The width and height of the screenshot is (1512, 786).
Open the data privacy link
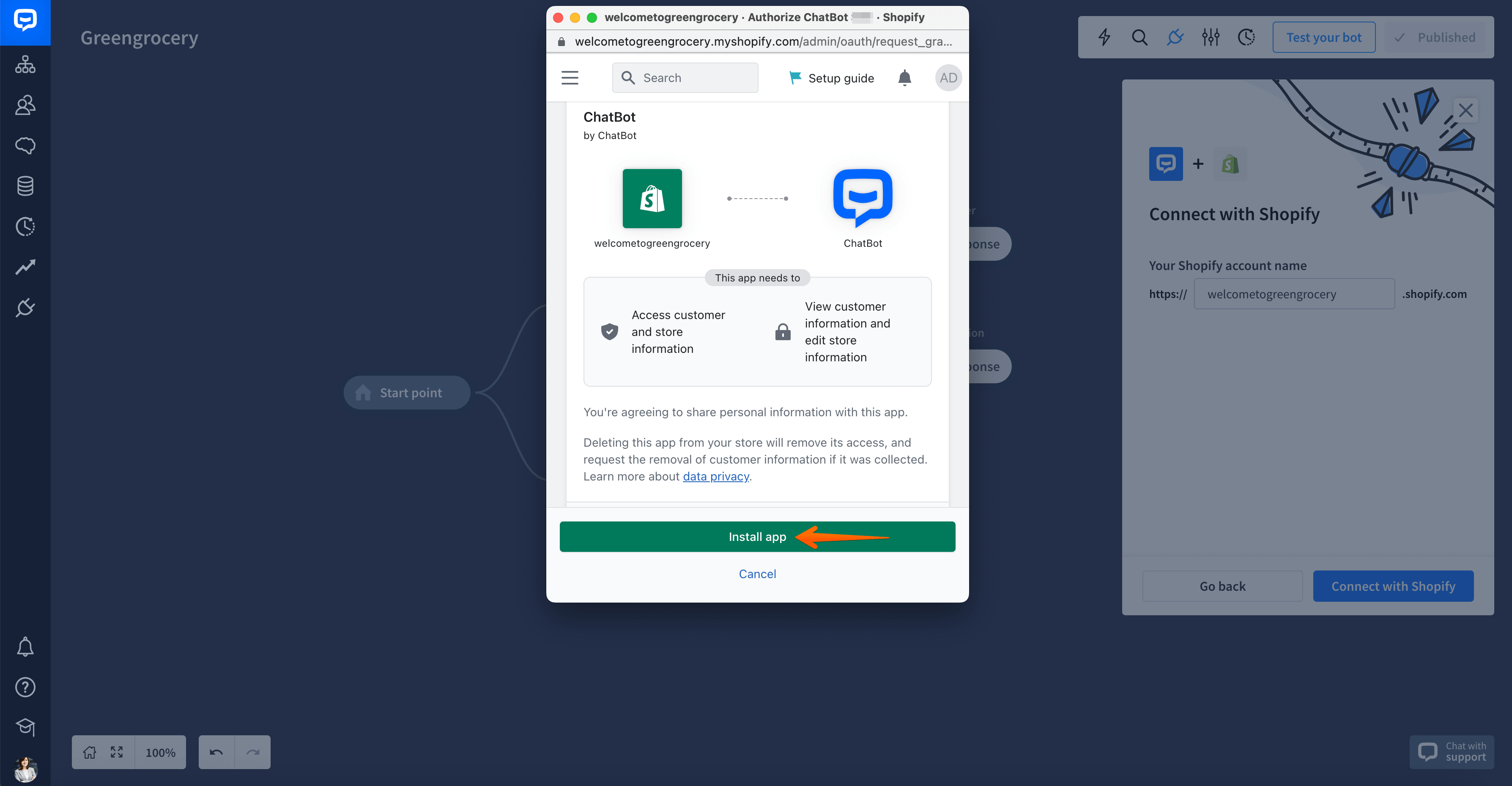tap(715, 476)
